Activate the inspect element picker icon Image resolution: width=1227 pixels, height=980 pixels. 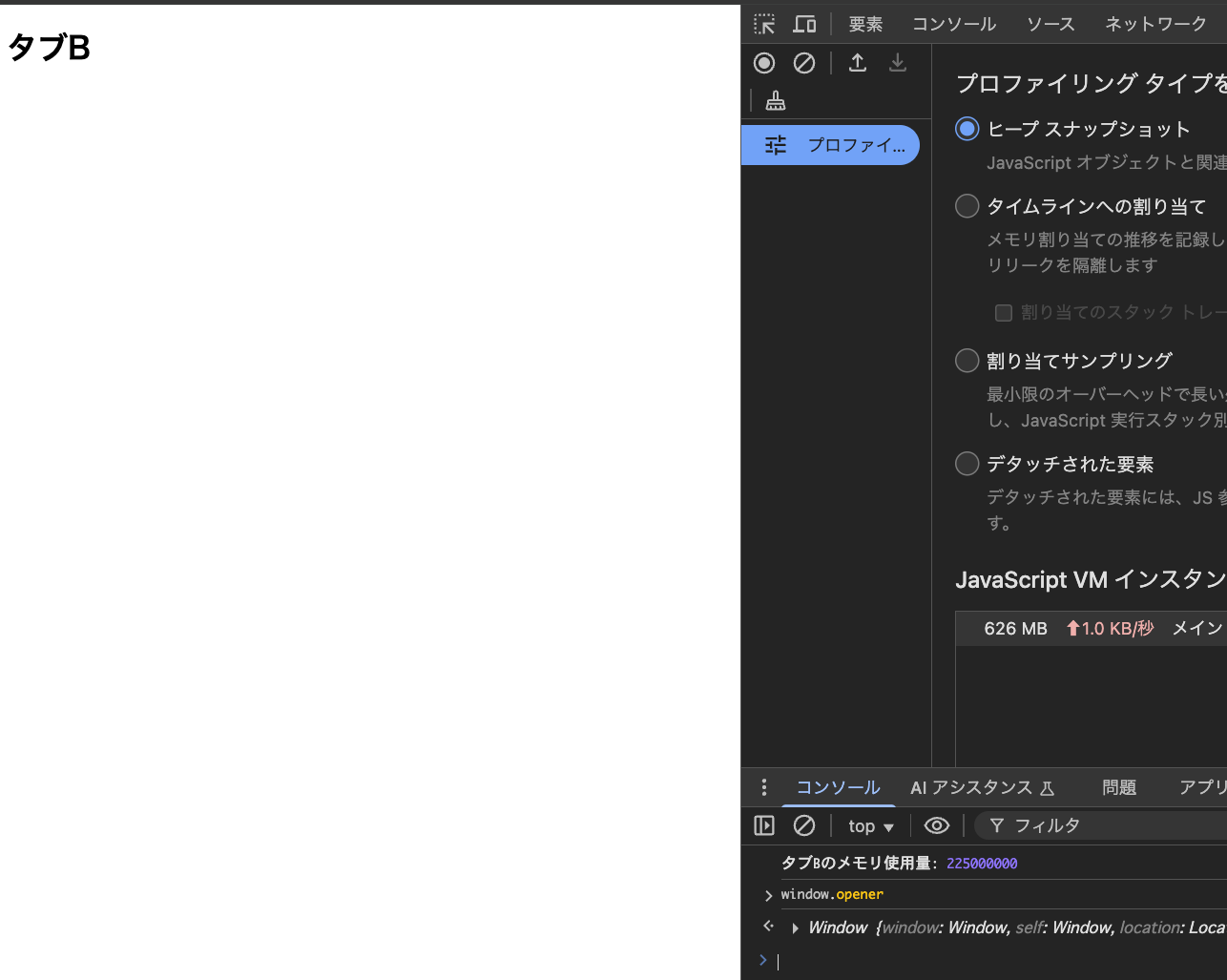pyautogui.click(x=764, y=24)
